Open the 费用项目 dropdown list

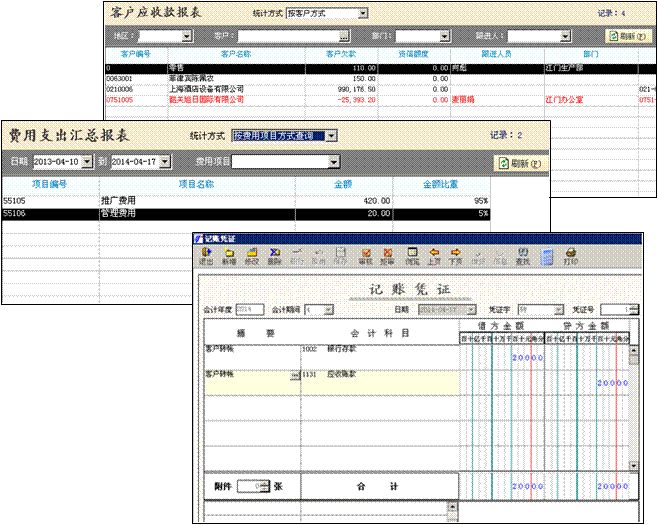[333, 161]
